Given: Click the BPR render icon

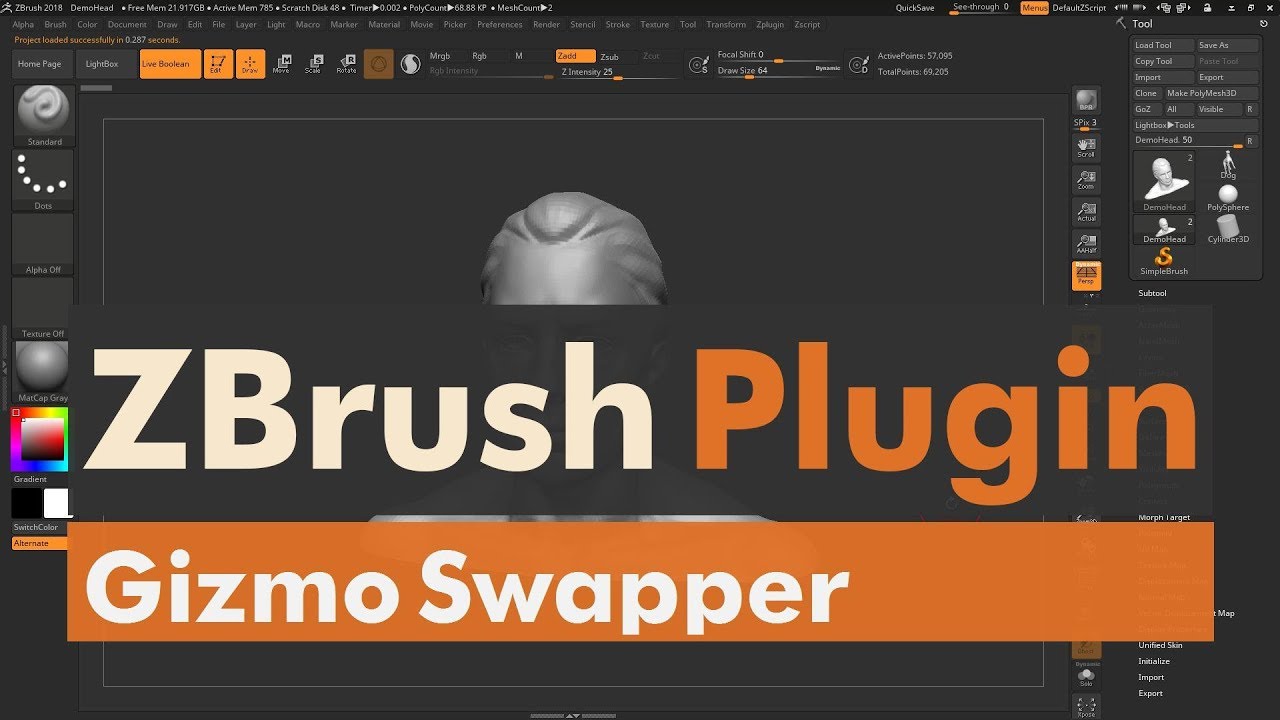Looking at the screenshot, I should click(x=1086, y=101).
